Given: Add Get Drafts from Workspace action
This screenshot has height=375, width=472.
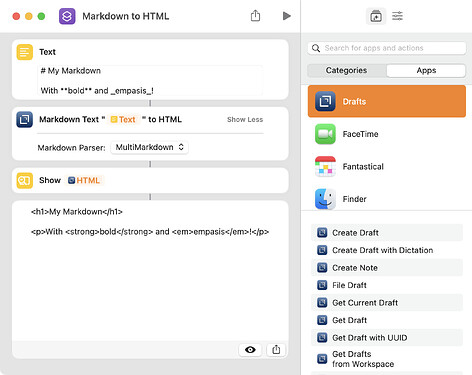Looking at the screenshot, I should pos(387,359).
